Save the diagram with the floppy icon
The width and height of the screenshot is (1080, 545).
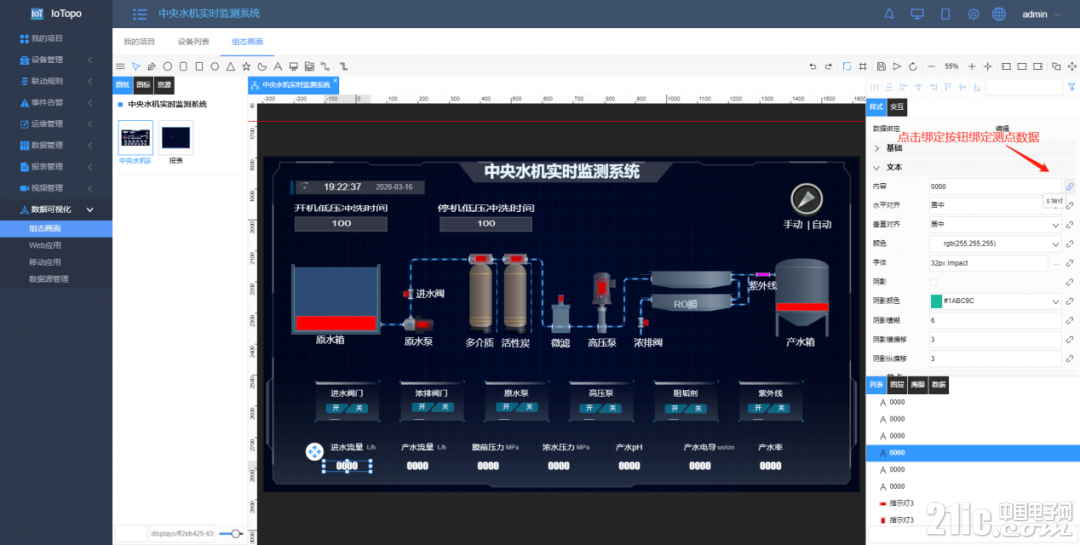[x=881, y=66]
